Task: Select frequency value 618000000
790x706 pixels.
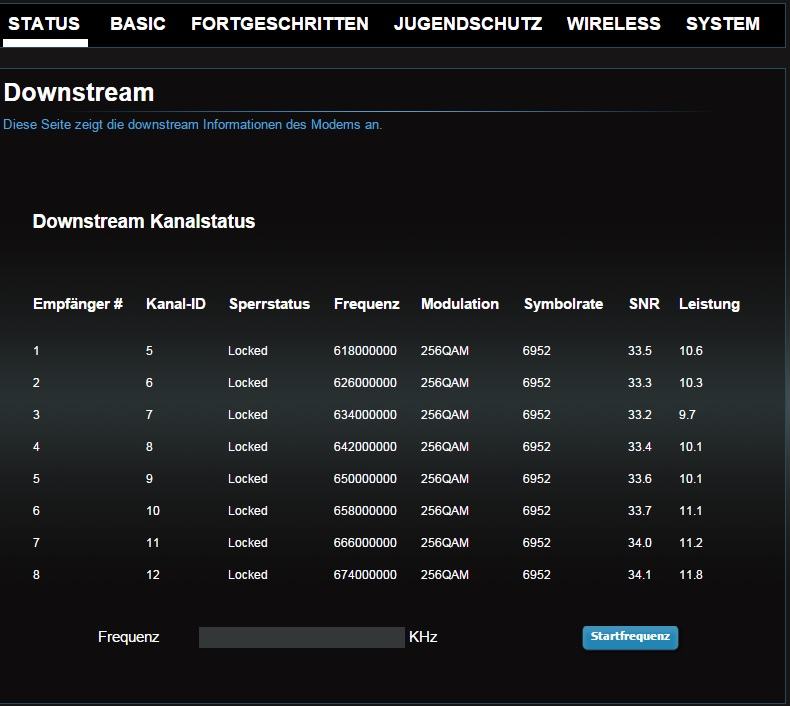Action: tap(365, 351)
